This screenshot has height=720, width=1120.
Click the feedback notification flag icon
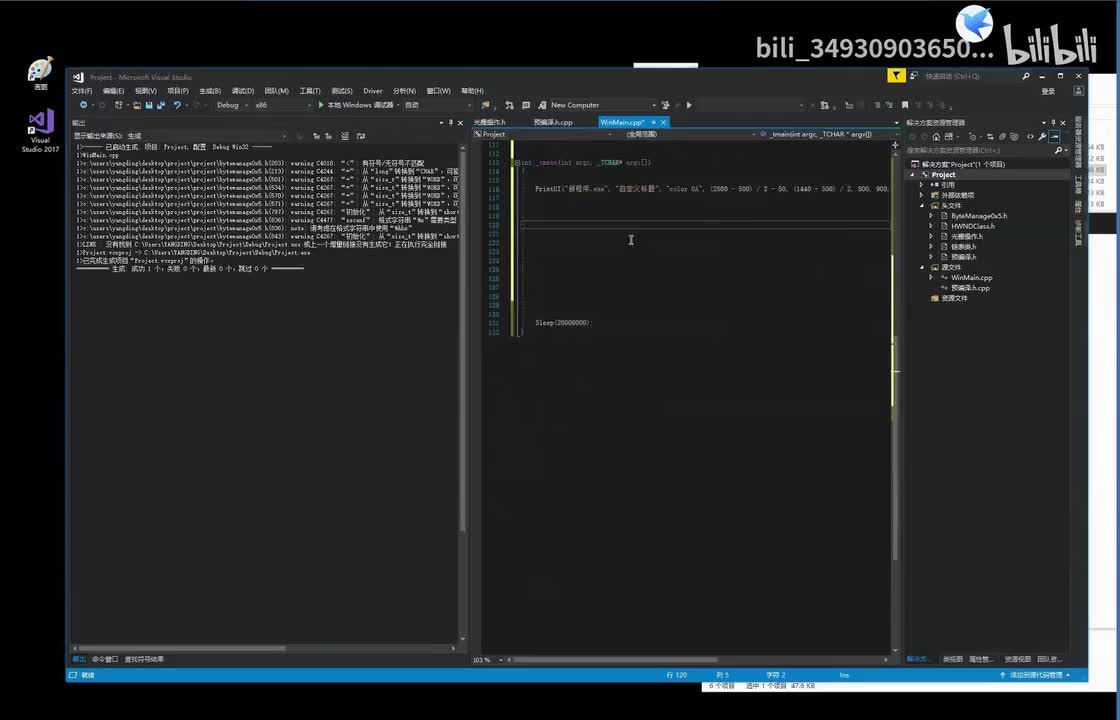coord(896,76)
